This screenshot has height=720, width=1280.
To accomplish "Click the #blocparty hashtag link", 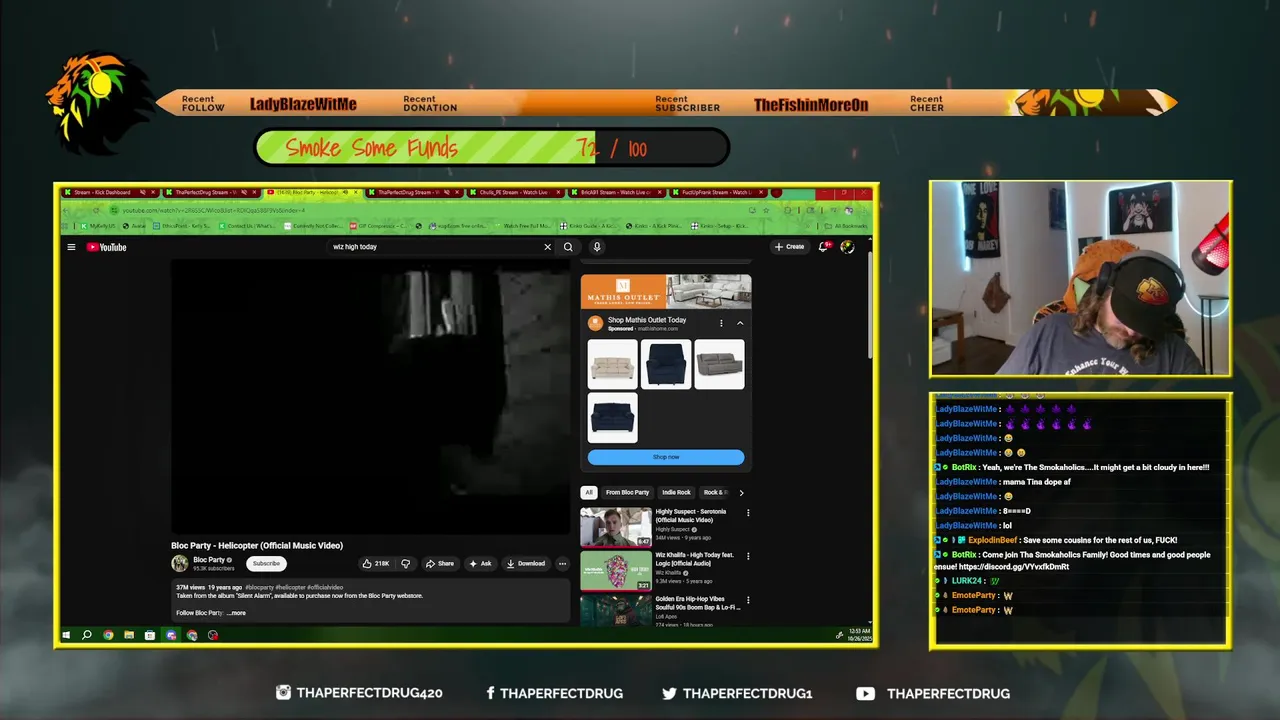I will click(259, 587).
